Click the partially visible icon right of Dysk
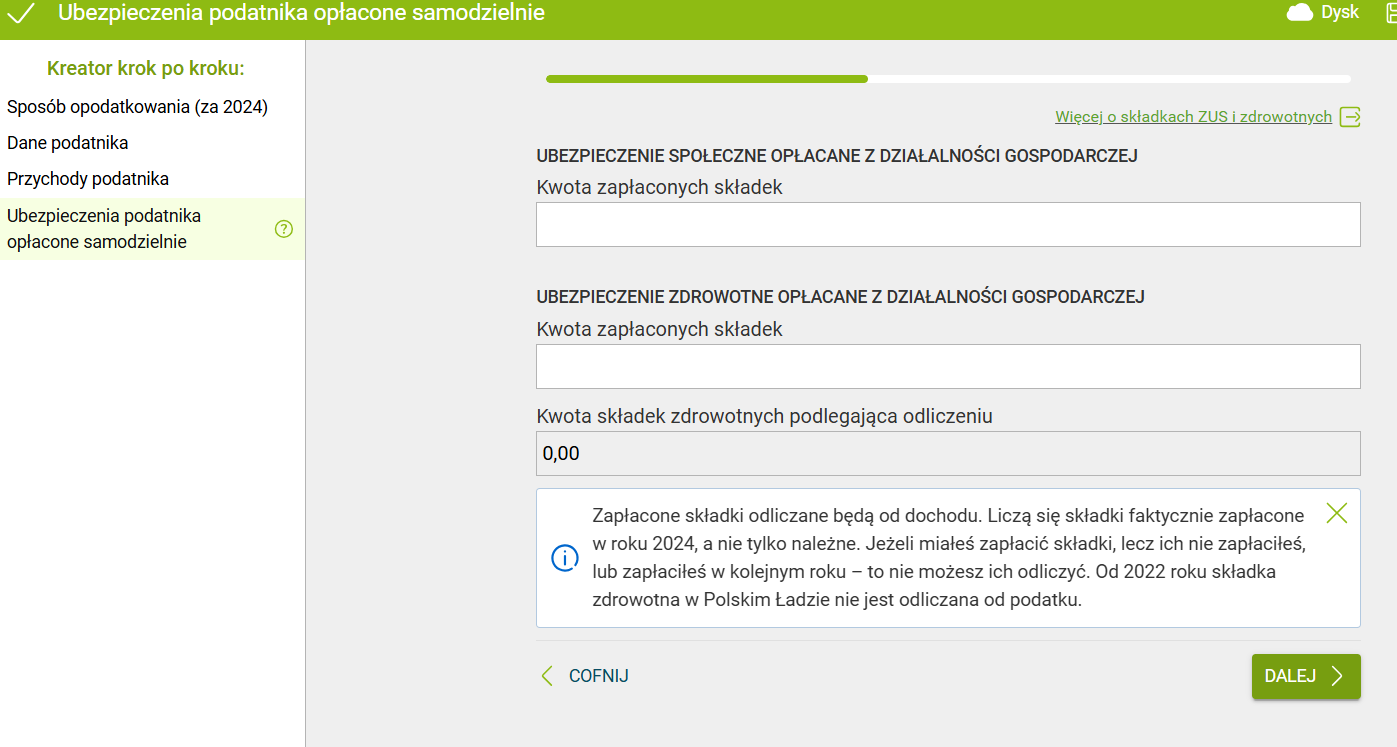 pyautogui.click(x=1390, y=13)
